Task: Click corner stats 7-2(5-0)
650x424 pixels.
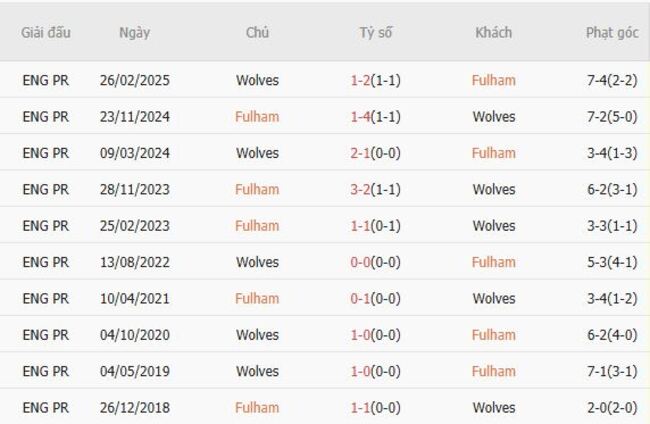Action: point(612,117)
